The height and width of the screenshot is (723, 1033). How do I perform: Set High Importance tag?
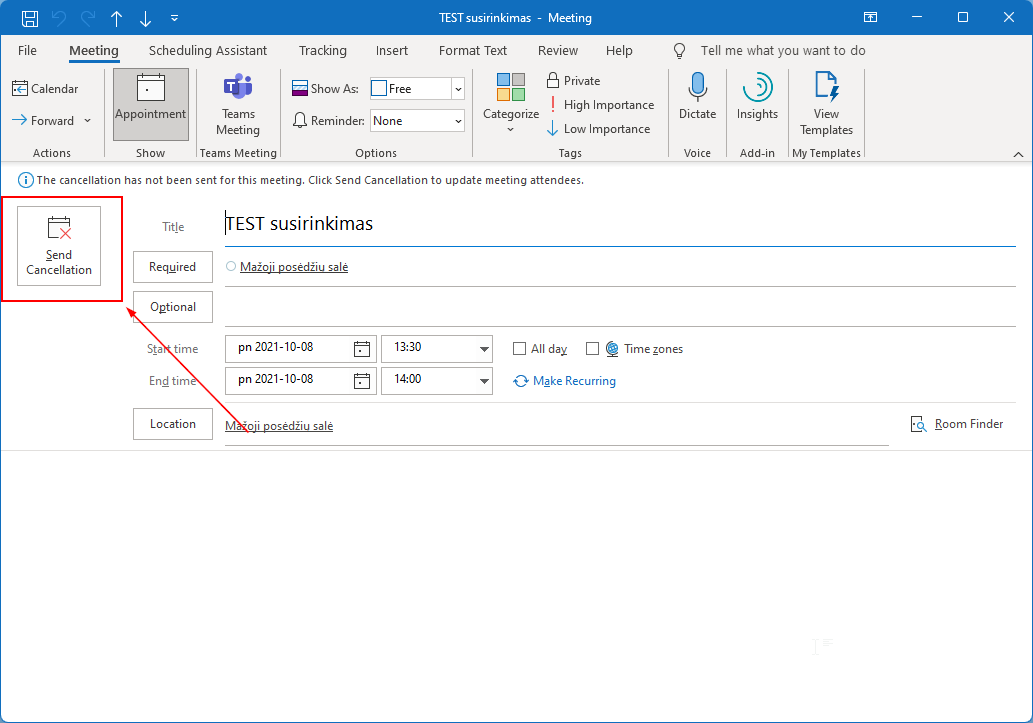tap(599, 105)
